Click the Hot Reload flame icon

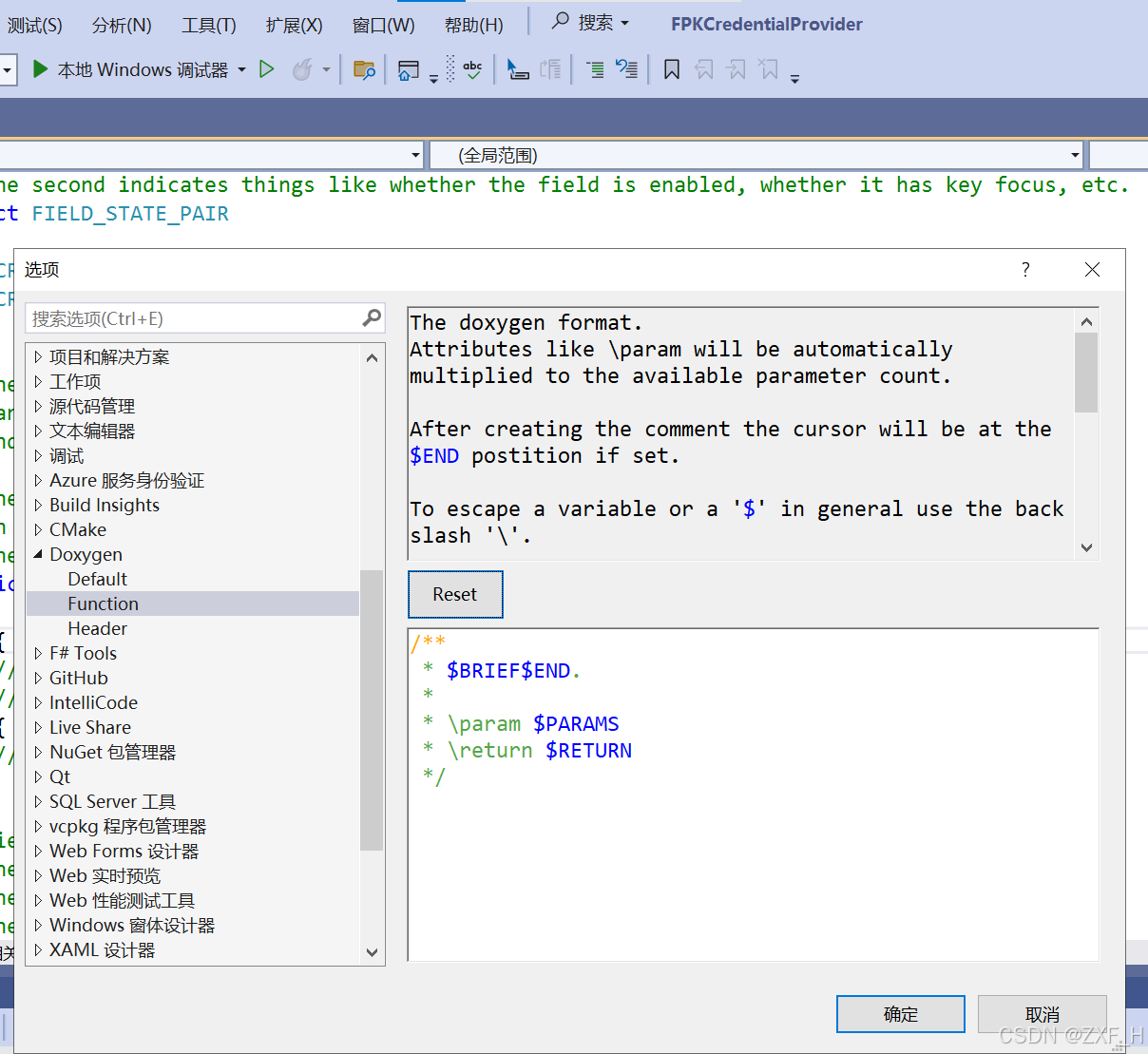[302, 69]
